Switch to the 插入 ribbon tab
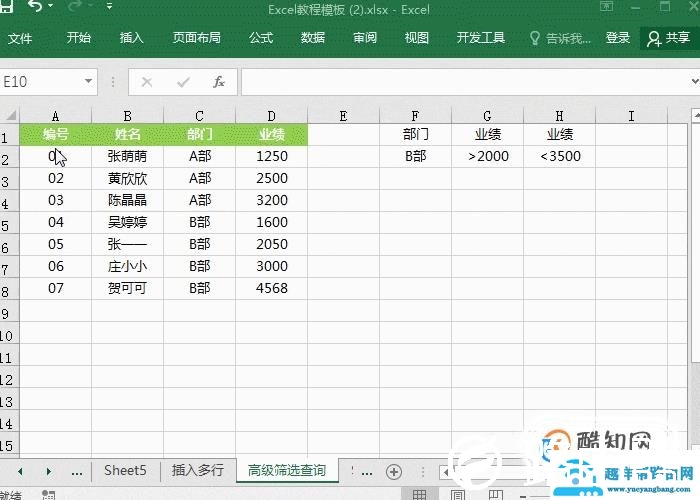Image resolution: width=700 pixels, height=500 pixels. (132, 38)
